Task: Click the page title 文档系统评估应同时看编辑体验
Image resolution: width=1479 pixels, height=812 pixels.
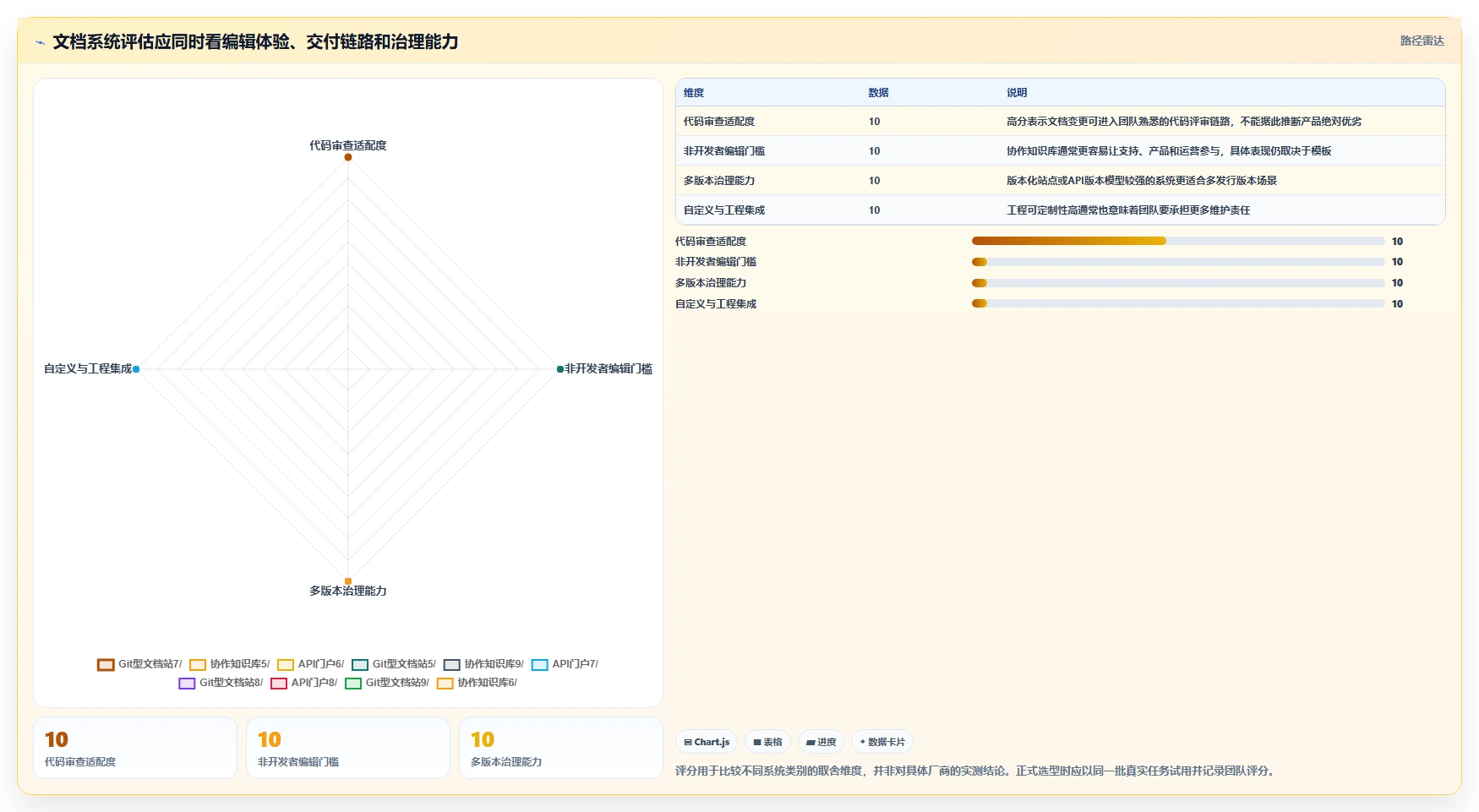Action: [x=255, y=42]
